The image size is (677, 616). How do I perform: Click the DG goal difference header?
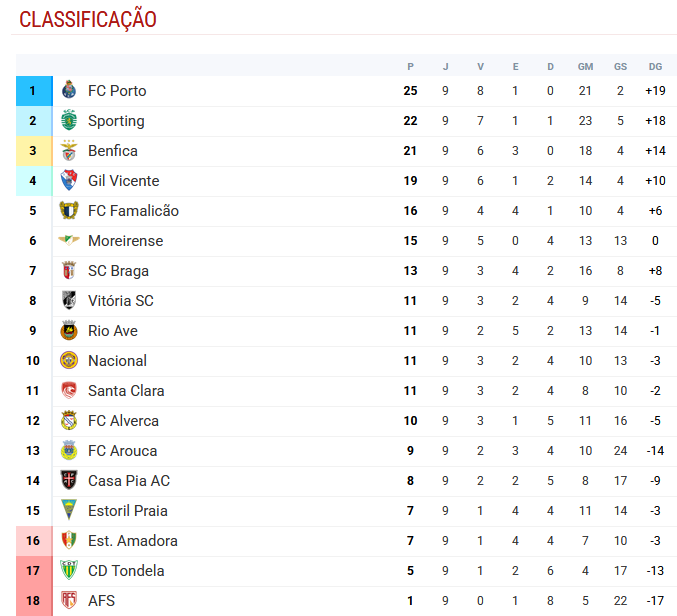point(655,66)
